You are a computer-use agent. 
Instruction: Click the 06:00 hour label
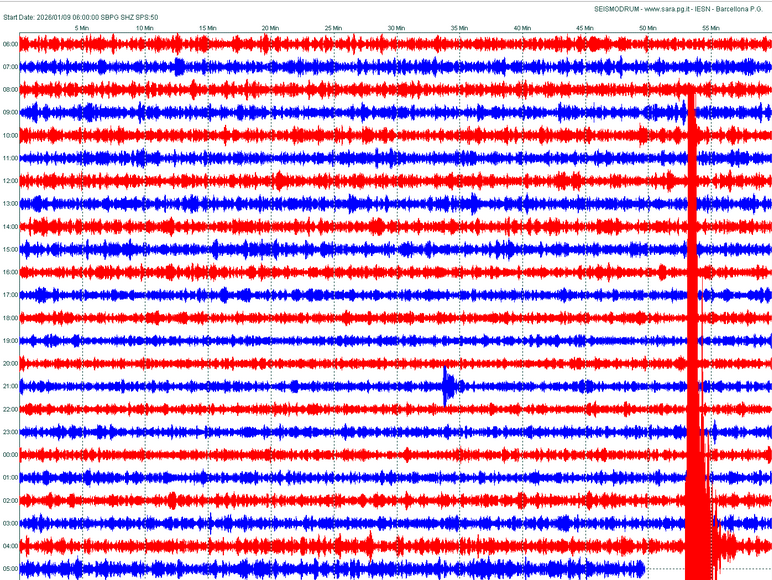[x=10, y=44]
